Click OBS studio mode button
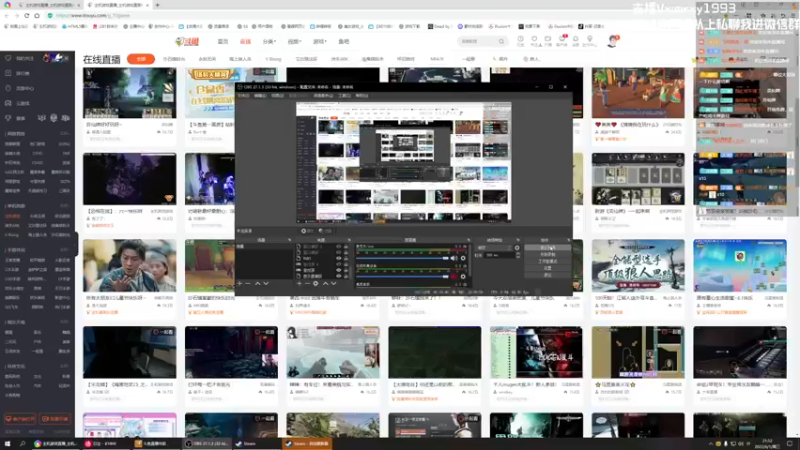Screen dimensions: 800x450 [x=547, y=261]
